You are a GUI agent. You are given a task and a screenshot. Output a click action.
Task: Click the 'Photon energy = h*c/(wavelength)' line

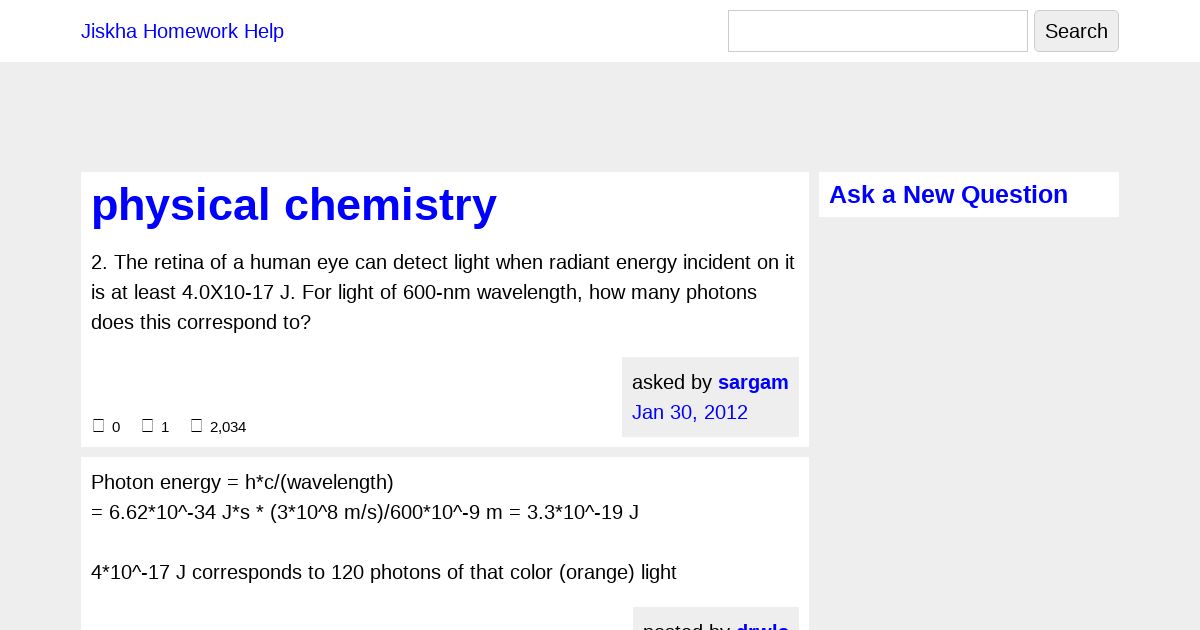tap(242, 482)
